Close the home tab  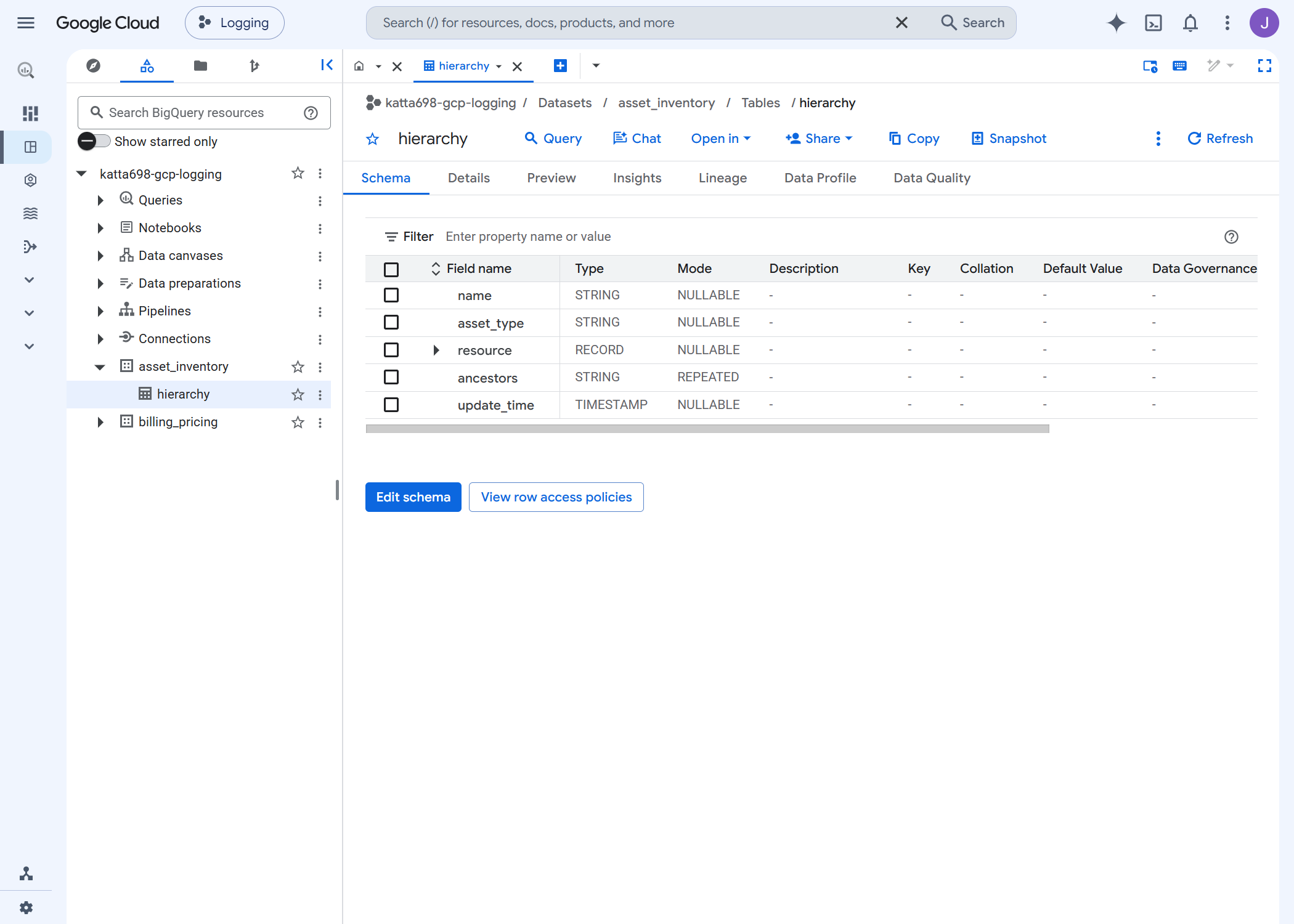tap(397, 67)
